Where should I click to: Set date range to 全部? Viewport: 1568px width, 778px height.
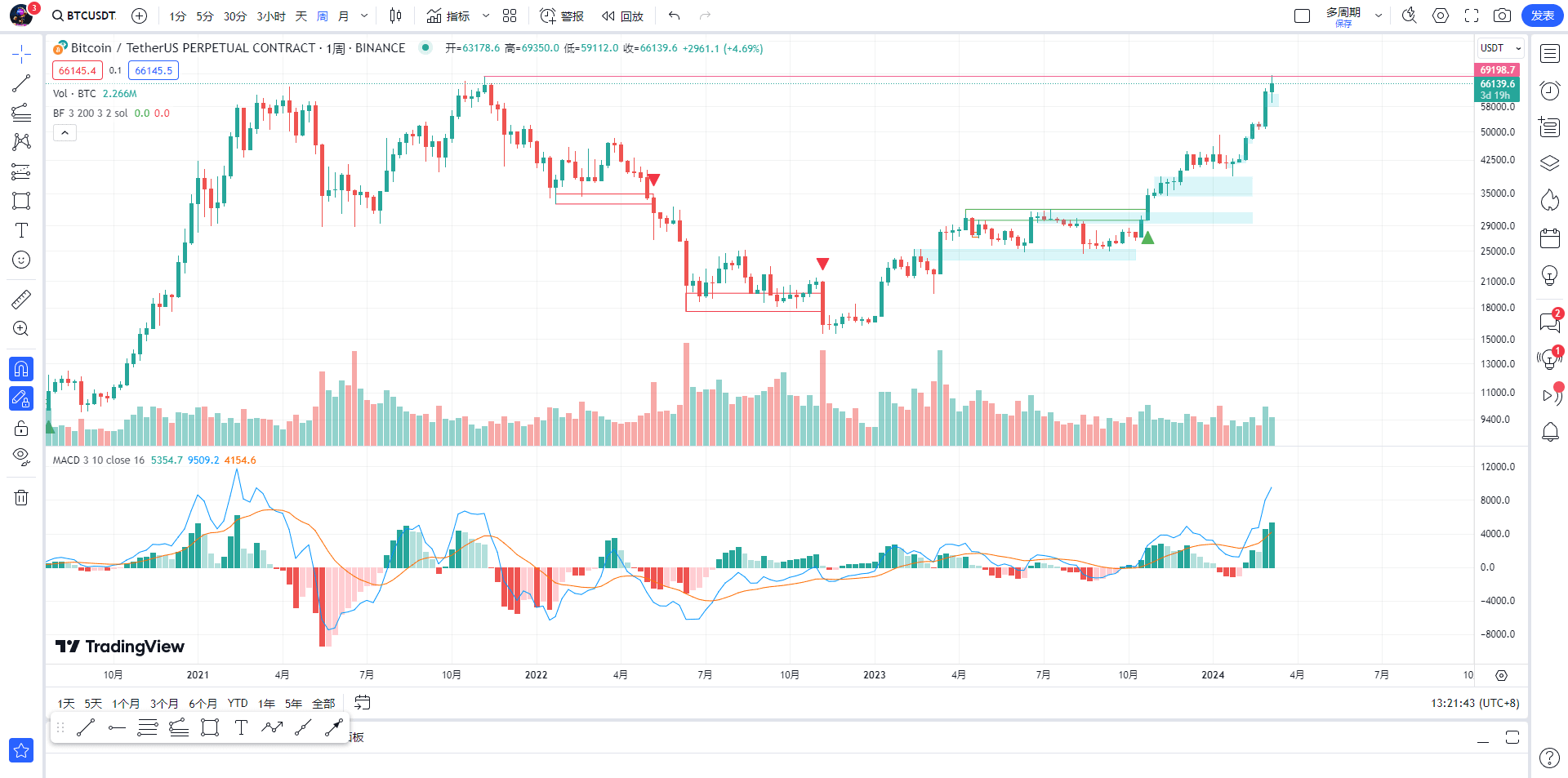pyautogui.click(x=323, y=704)
